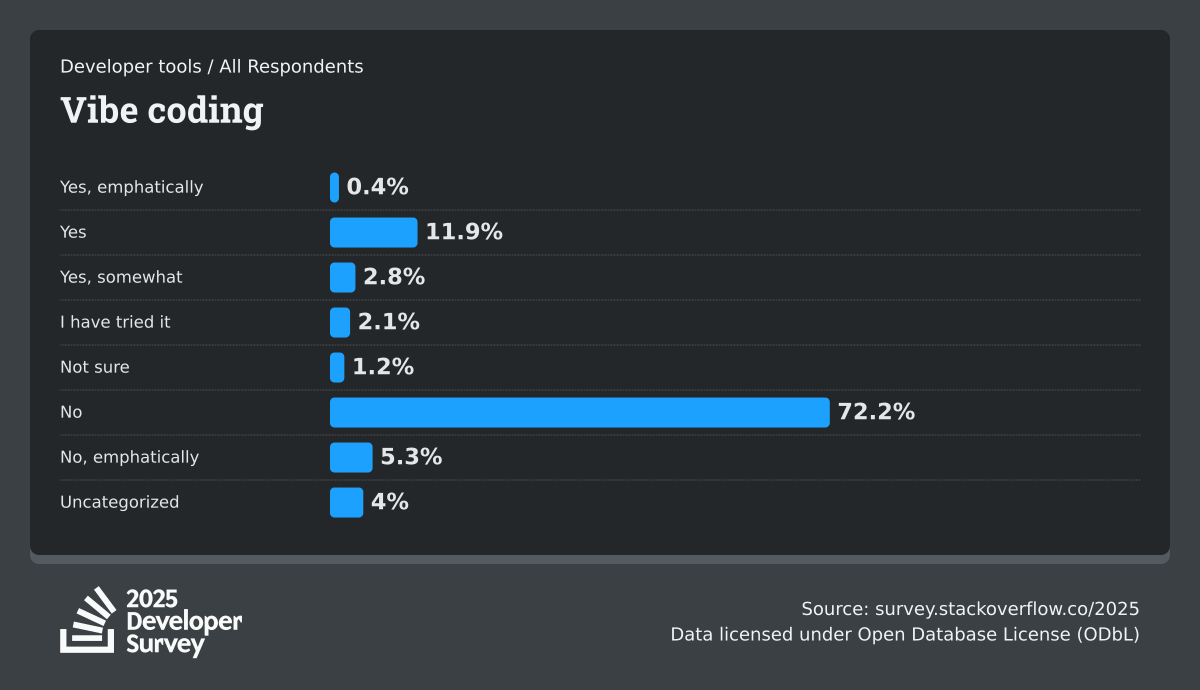The height and width of the screenshot is (690, 1200).
Task: Click the small "Yes, emphatically" bar
Action: 334,187
